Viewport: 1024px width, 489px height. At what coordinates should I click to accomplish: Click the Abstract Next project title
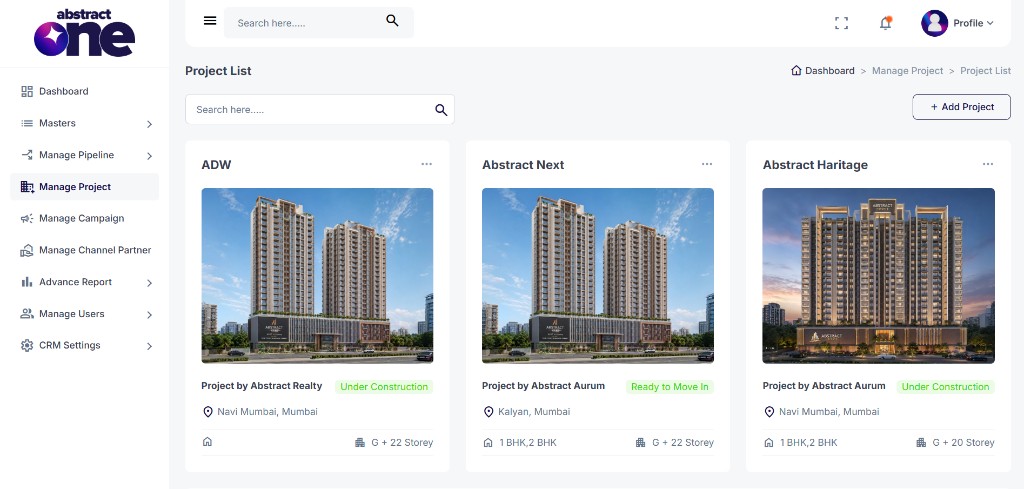click(x=523, y=165)
